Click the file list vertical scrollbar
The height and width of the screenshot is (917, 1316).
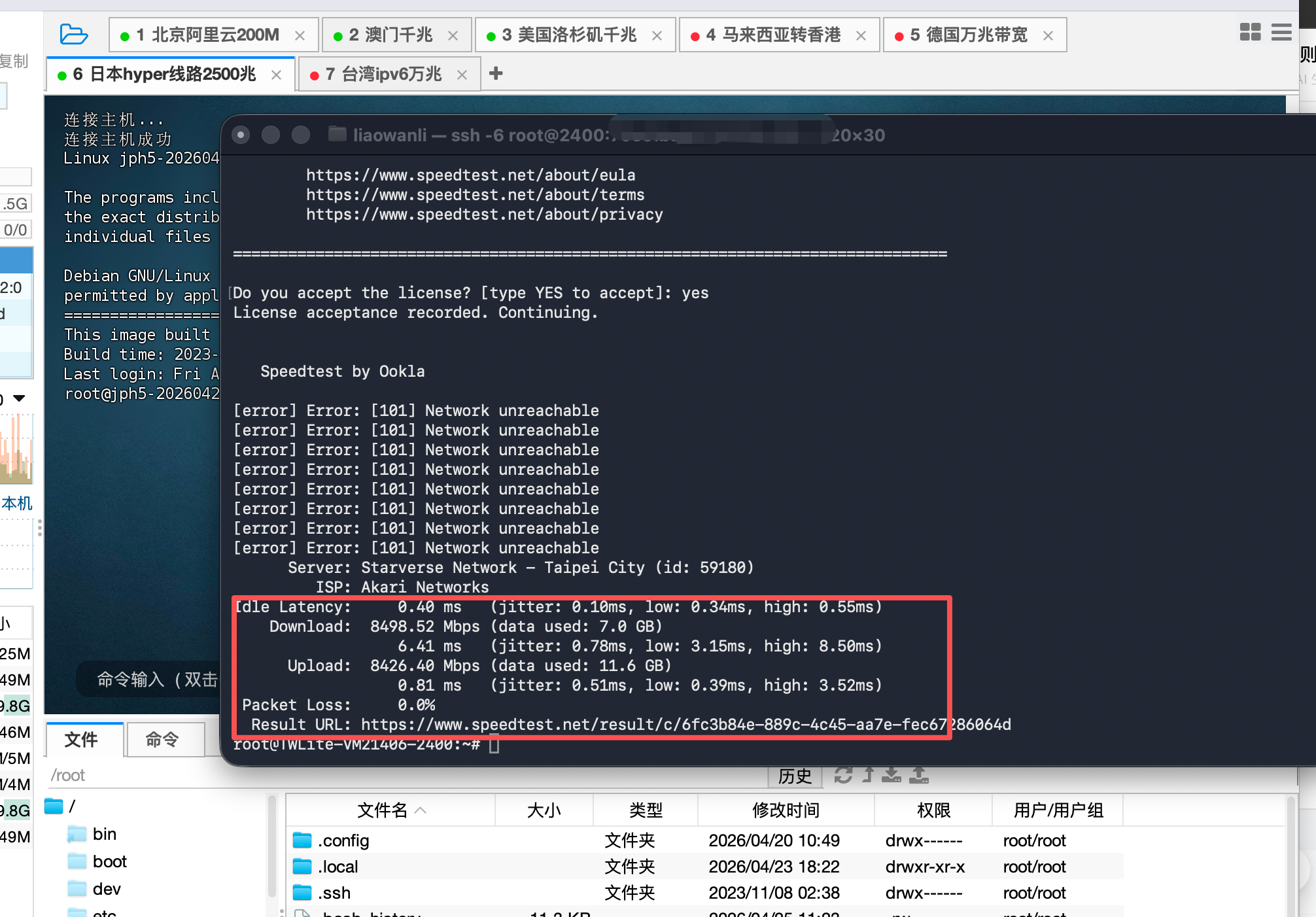tap(1291, 854)
